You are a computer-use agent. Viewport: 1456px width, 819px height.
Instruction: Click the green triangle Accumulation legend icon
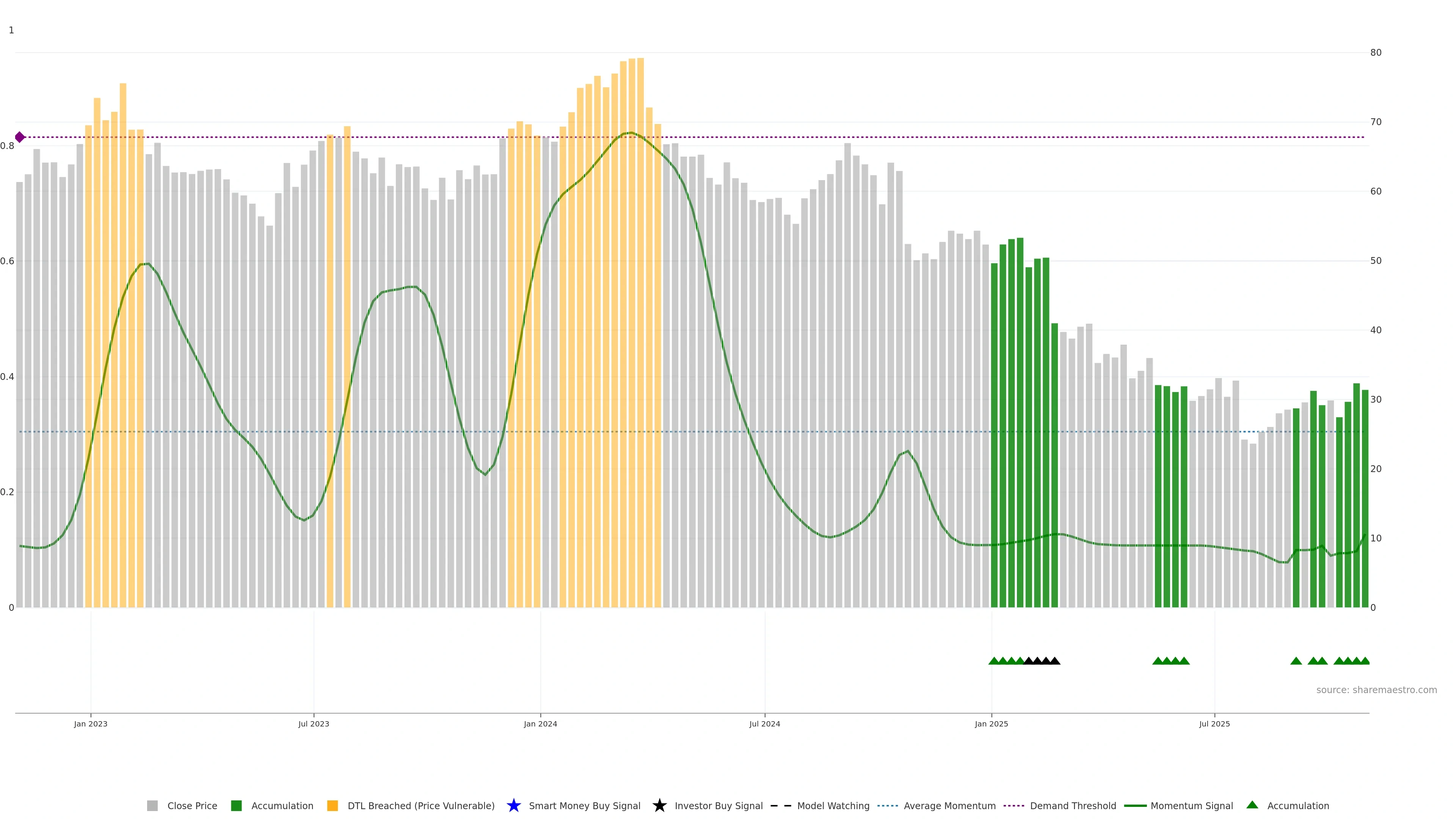(x=1252, y=805)
